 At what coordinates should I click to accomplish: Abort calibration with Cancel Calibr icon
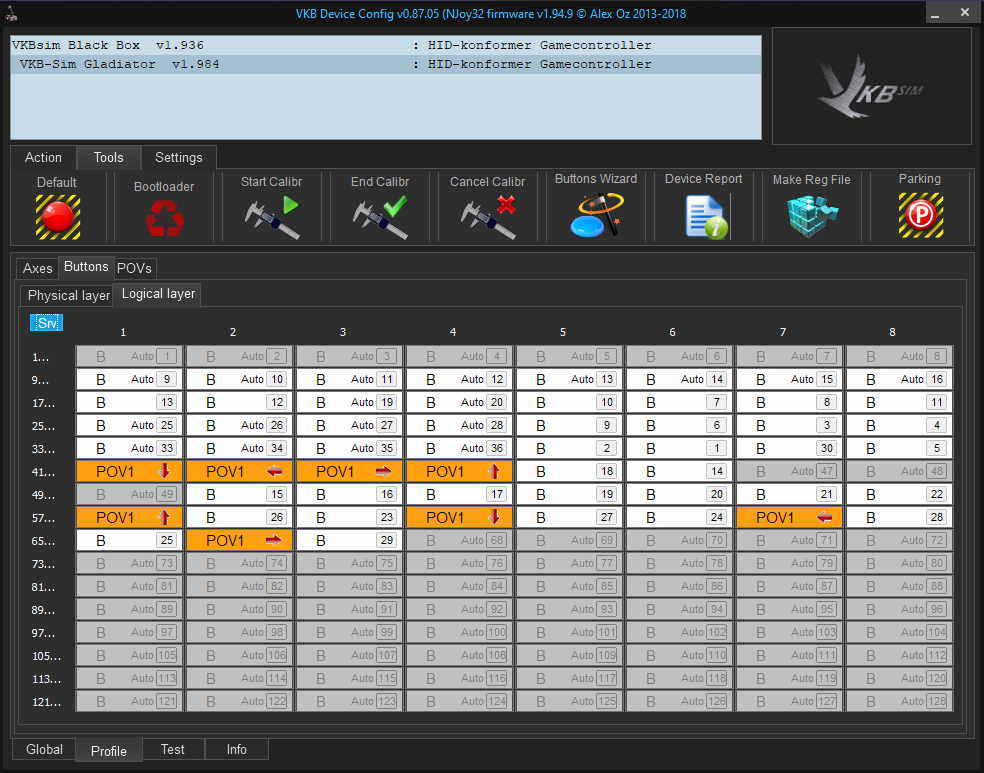pyautogui.click(x=487, y=217)
